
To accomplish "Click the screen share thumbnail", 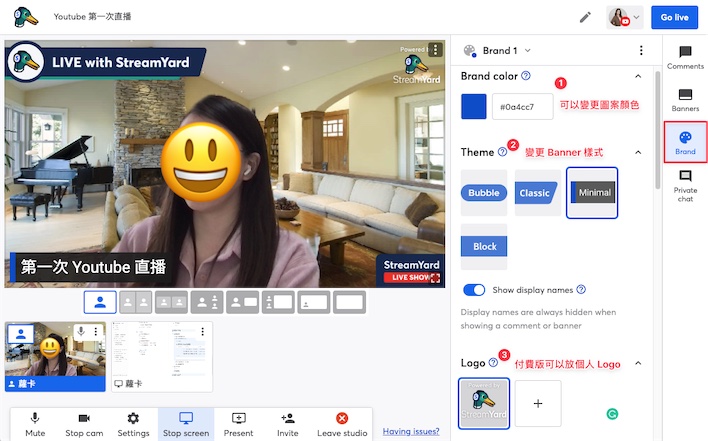I will [x=162, y=357].
